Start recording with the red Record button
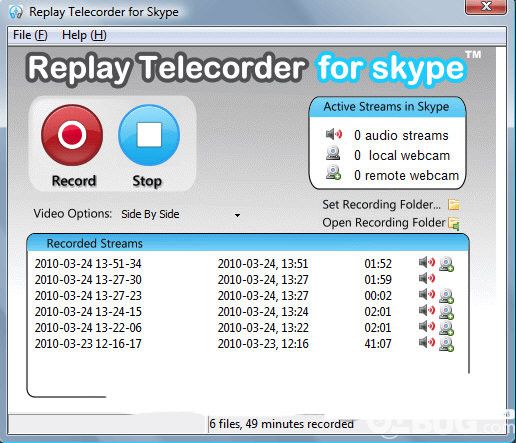 (72, 135)
